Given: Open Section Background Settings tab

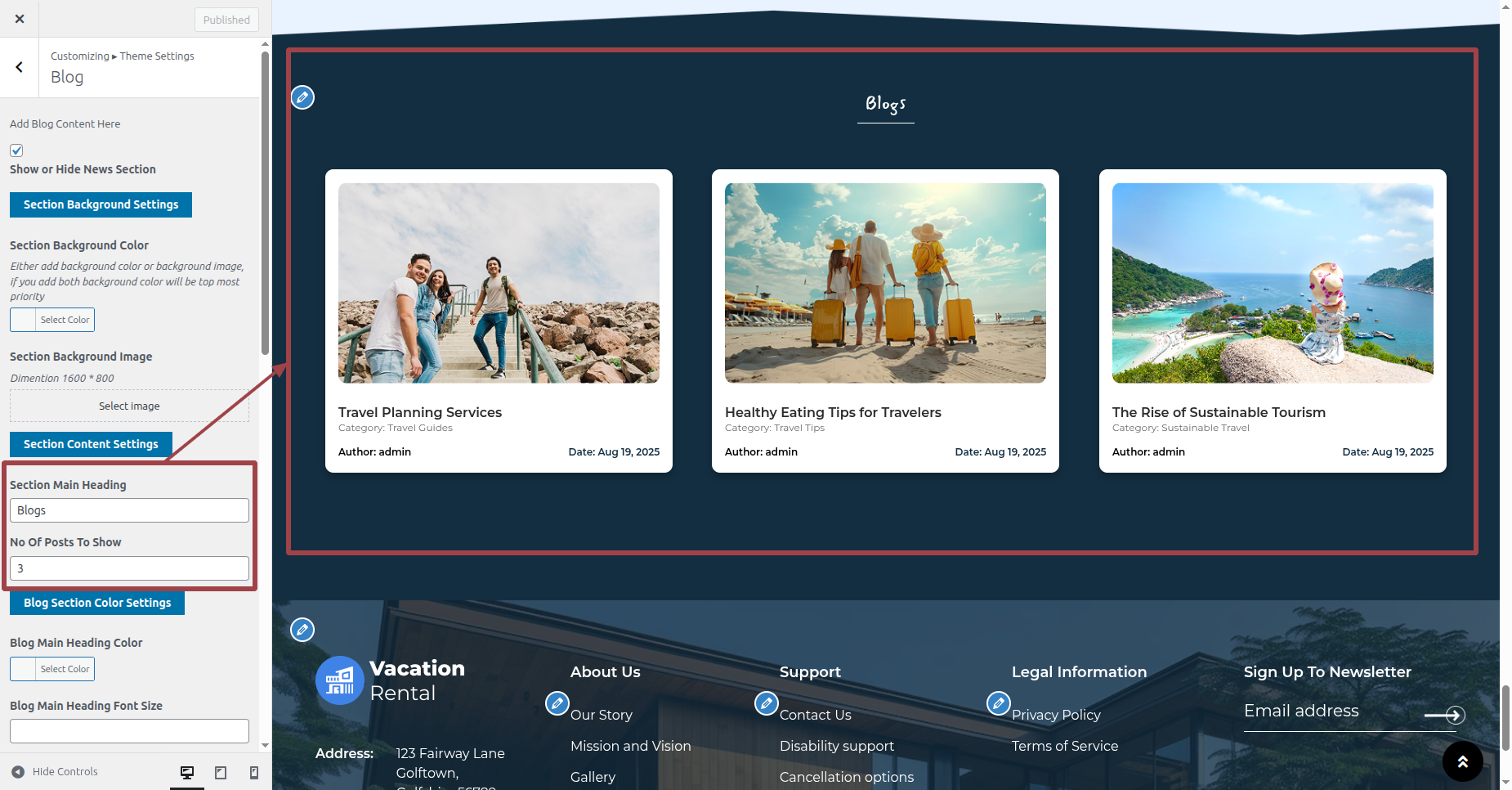Looking at the screenshot, I should 101,204.
